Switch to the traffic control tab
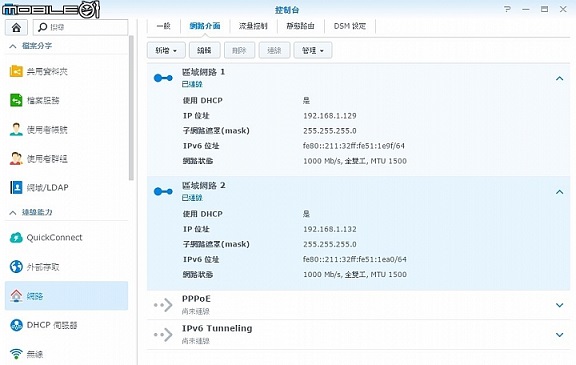Image resolution: width=576 pixels, height=365 pixels. coord(253,26)
